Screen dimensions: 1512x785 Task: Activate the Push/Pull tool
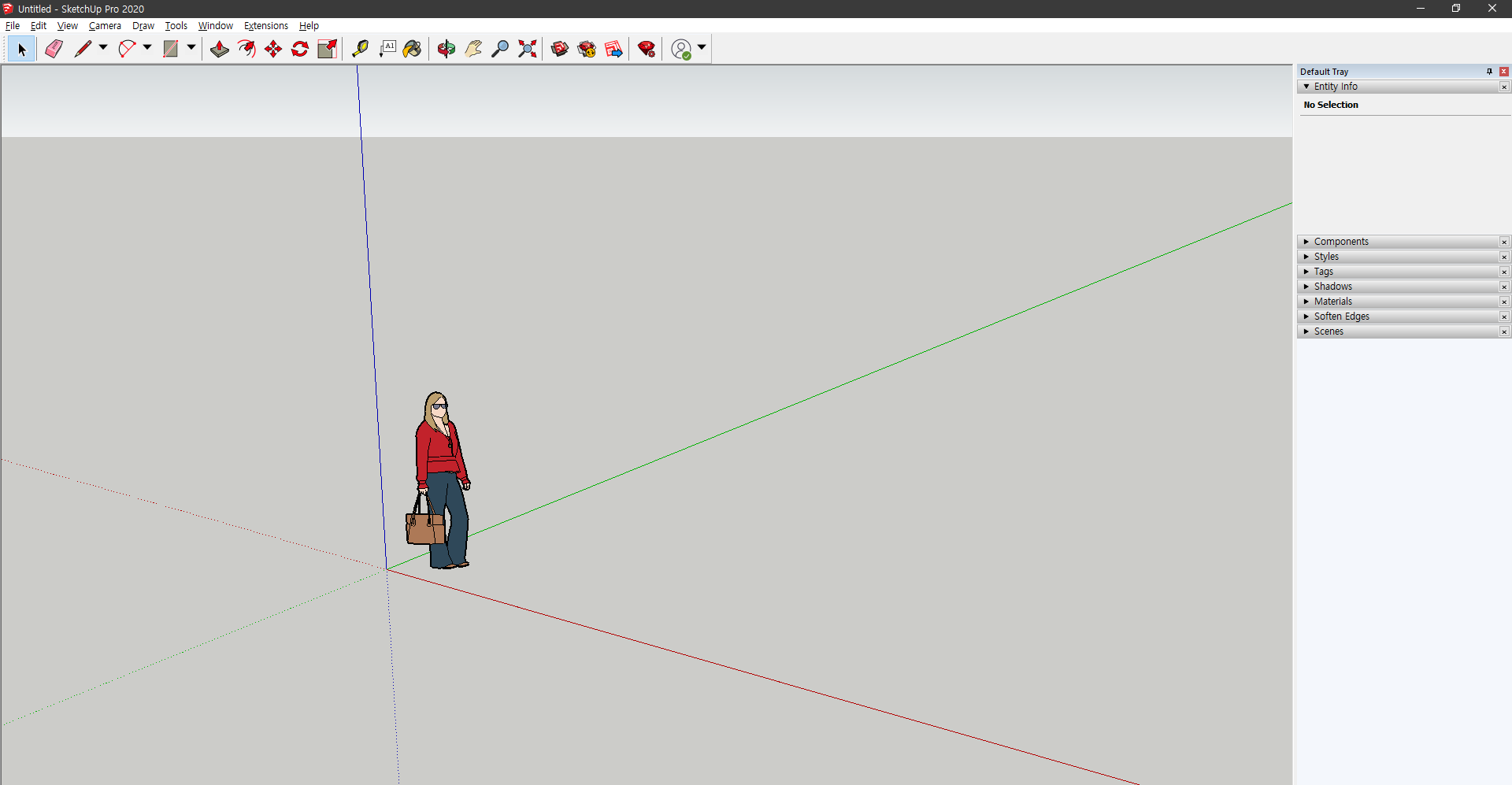[220, 49]
